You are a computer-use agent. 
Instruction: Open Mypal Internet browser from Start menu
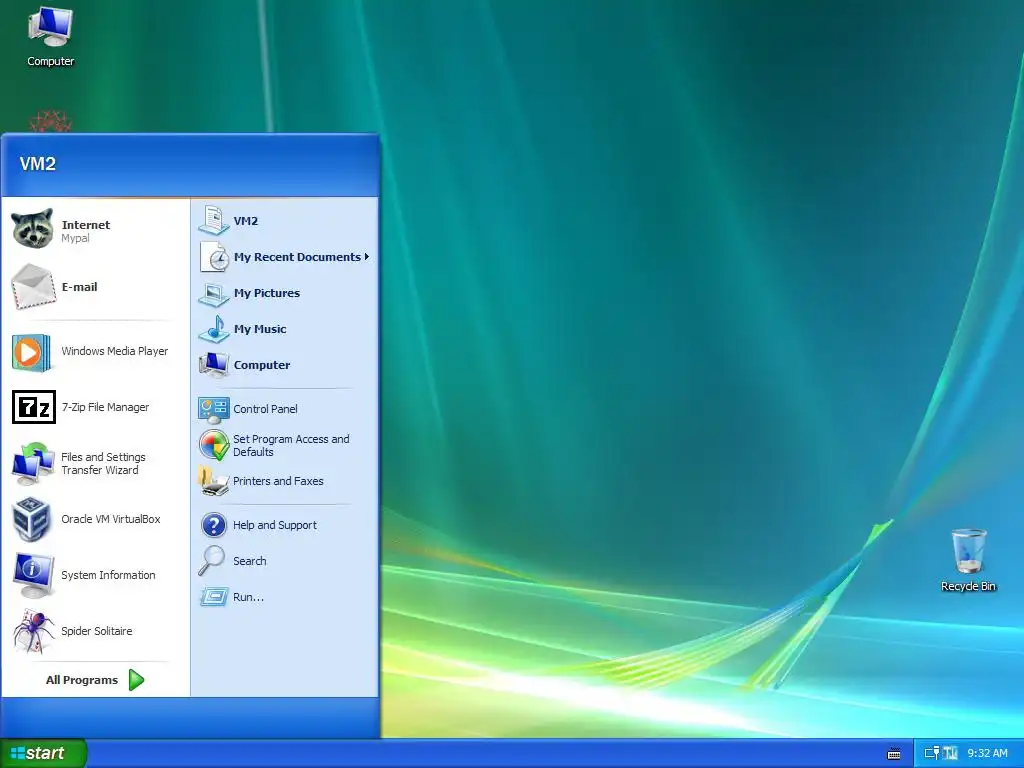[x=95, y=231]
